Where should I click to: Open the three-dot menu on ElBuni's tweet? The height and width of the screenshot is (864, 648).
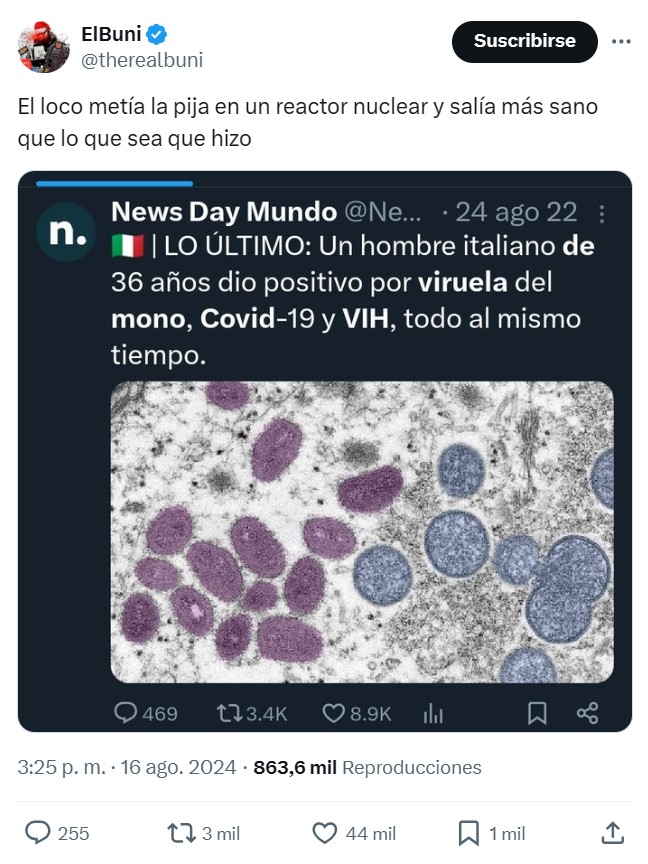(x=622, y=42)
